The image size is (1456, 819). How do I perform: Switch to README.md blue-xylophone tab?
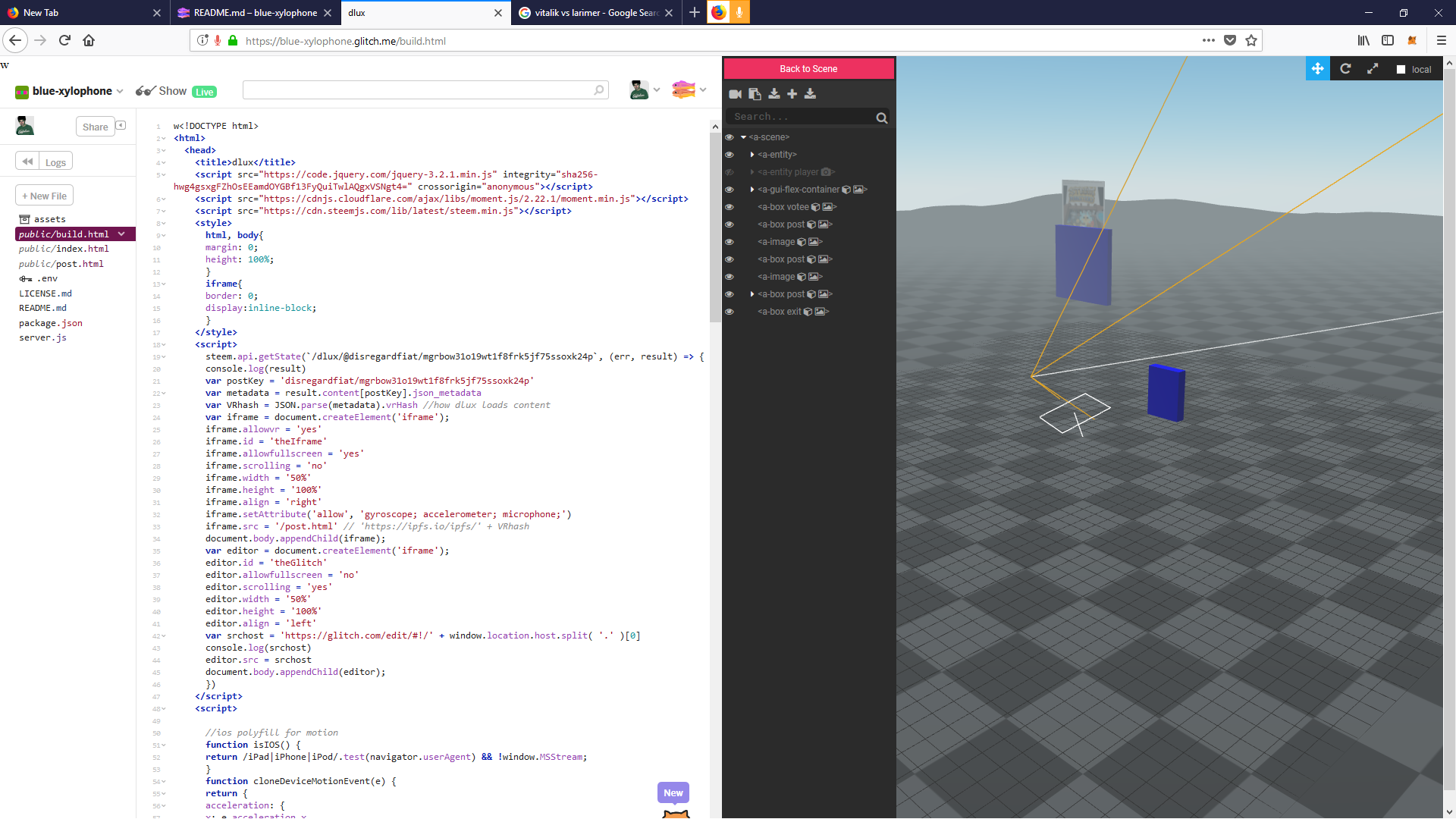click(255, 13)
